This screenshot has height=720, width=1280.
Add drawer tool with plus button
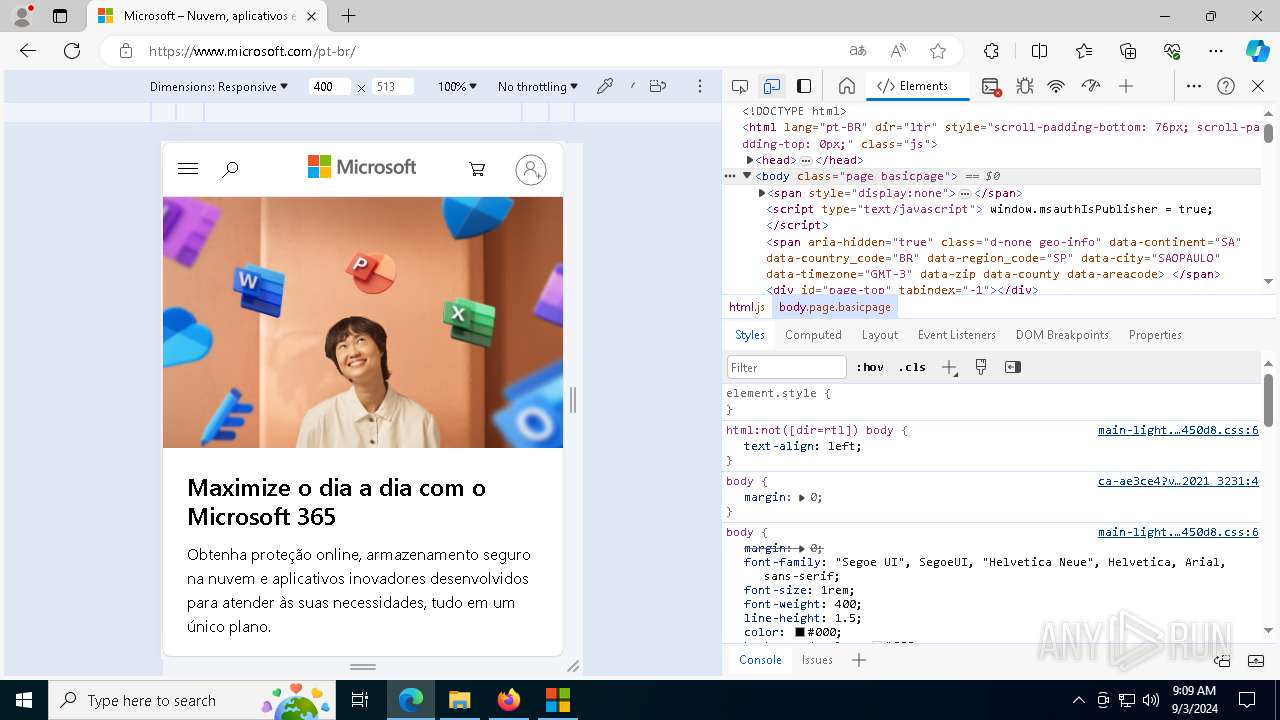(858, 660)
